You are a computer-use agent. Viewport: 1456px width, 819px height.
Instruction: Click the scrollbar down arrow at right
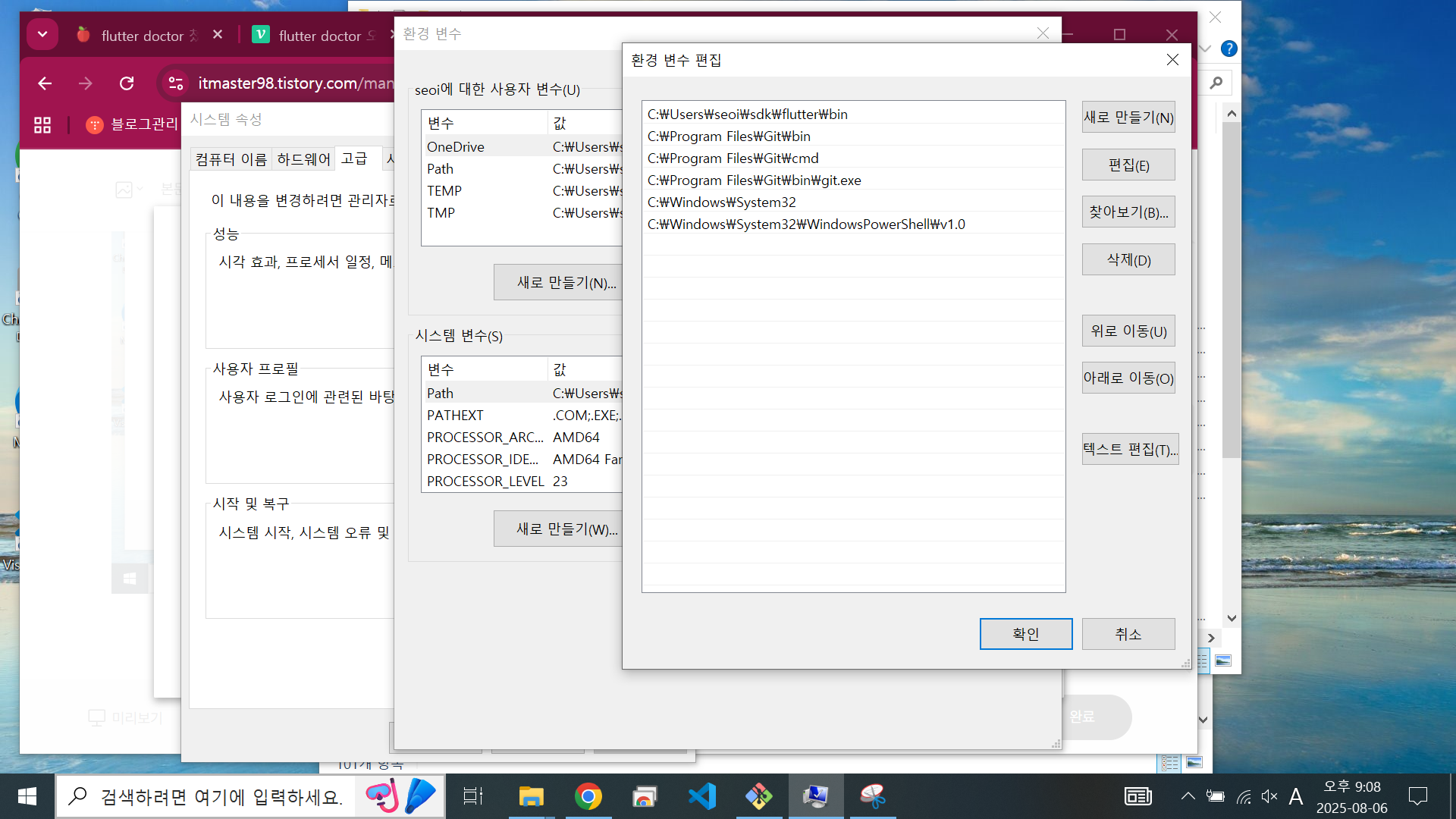[1232, 618]
